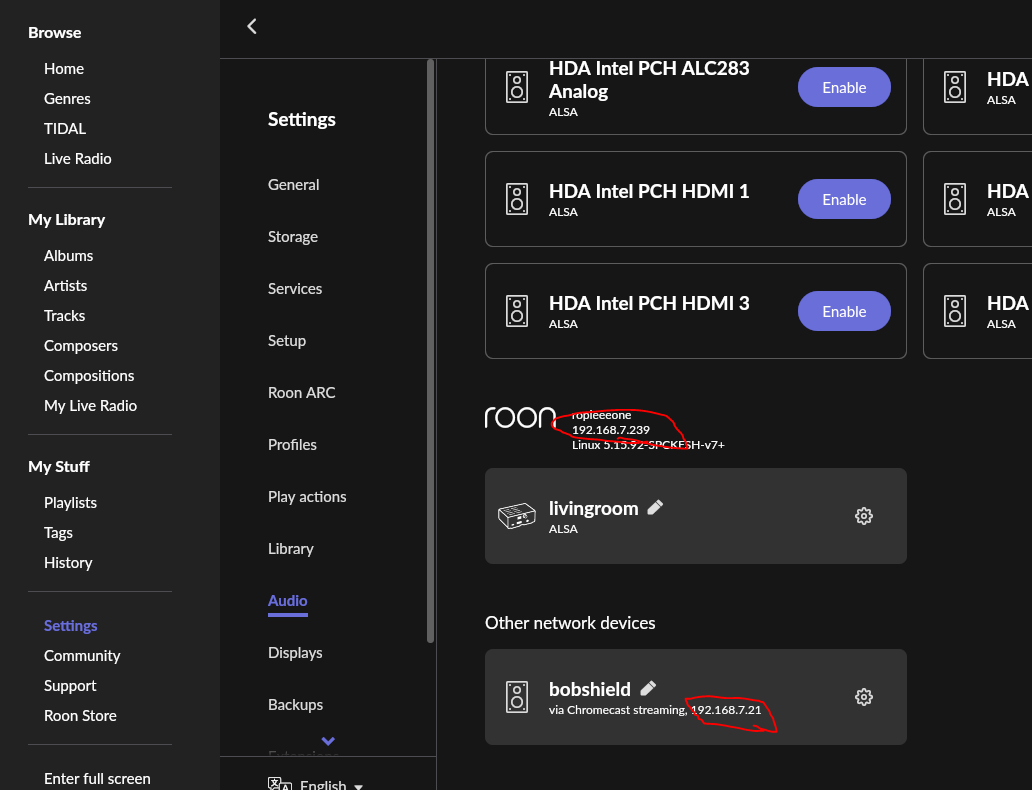1032x790 pixels.
Task: Open TIDAL from Browse menu
Action: point(65,129)
